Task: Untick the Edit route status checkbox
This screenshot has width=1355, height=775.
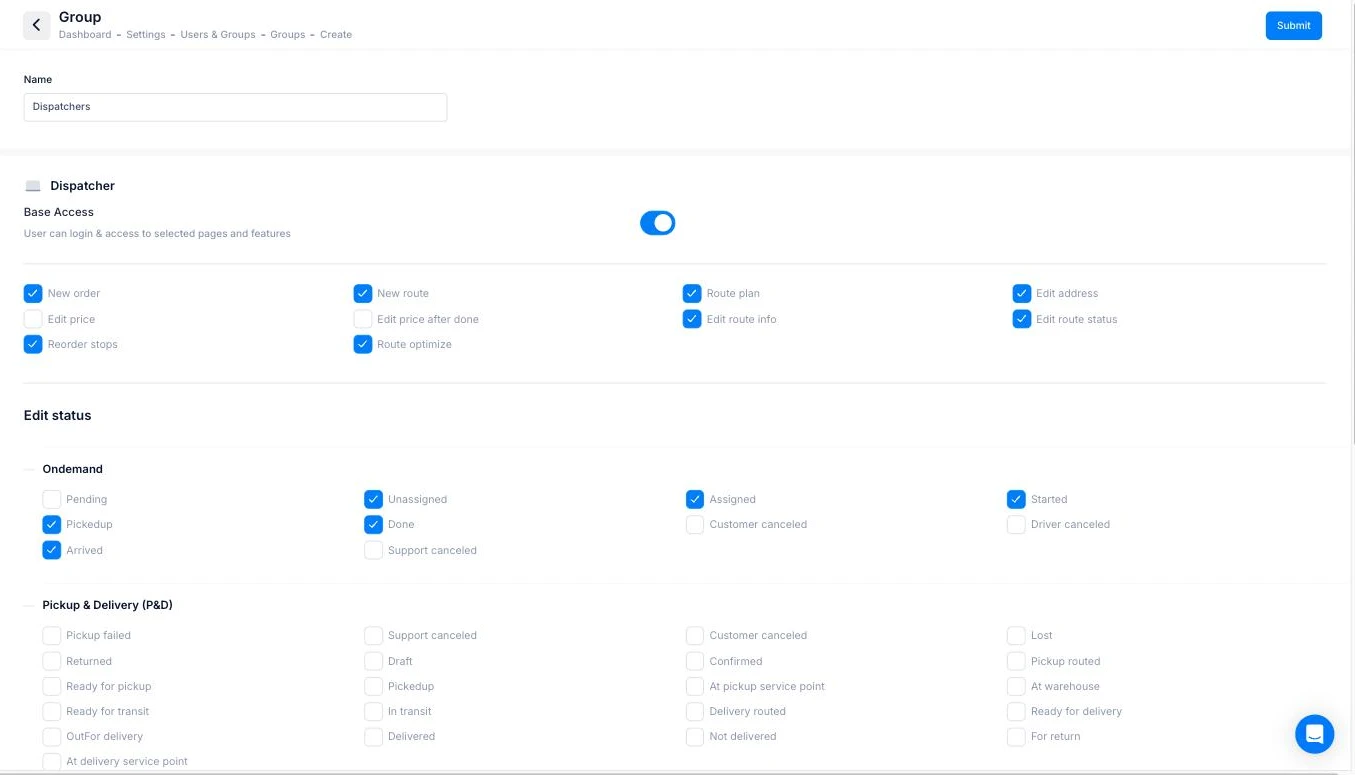Action: click(1021, 319)
